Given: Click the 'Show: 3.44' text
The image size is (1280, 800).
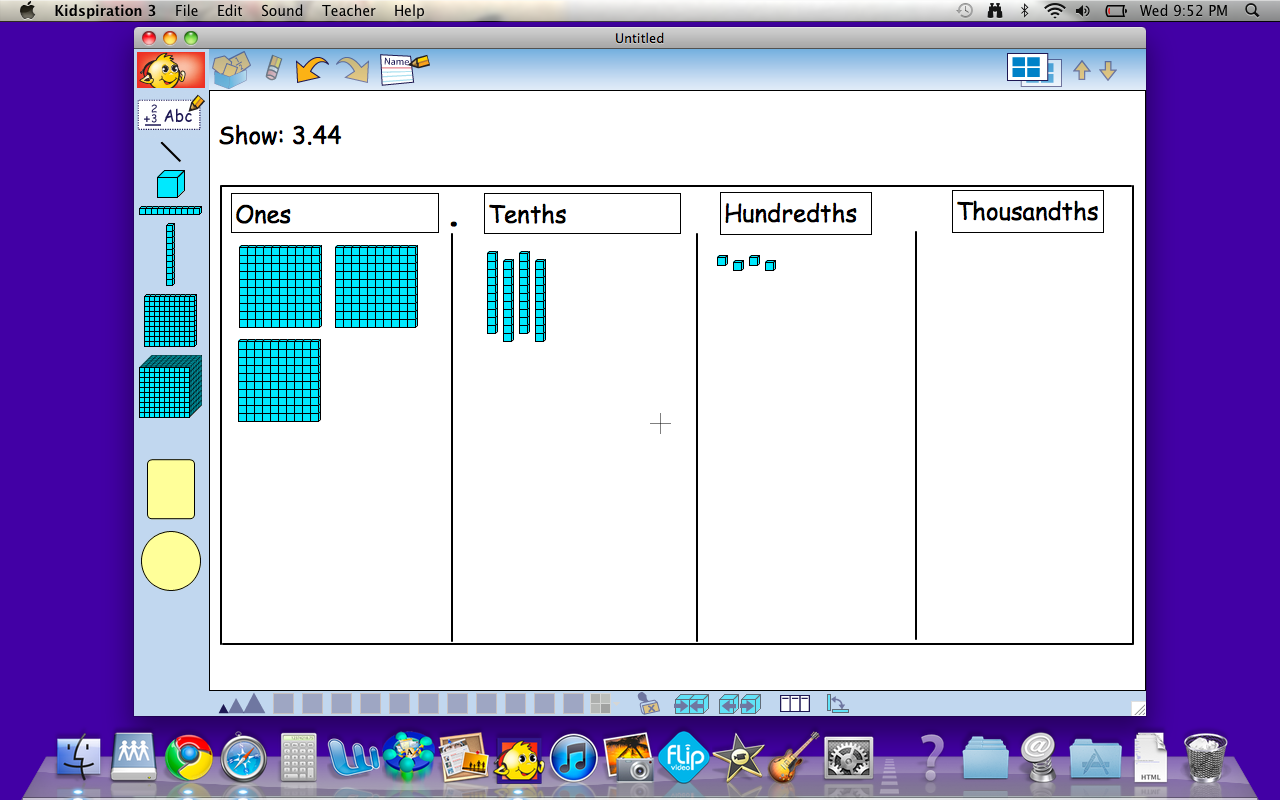Looking at the screenshot, I should (280, 136).
